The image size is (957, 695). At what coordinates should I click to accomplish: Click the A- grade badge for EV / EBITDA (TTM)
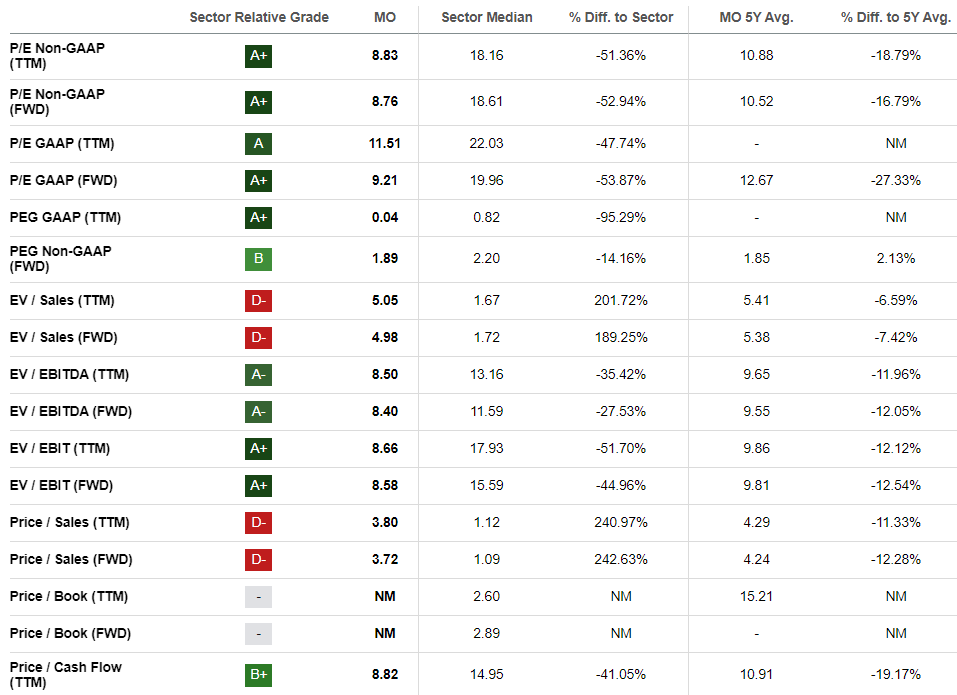[x=258, y=375]
